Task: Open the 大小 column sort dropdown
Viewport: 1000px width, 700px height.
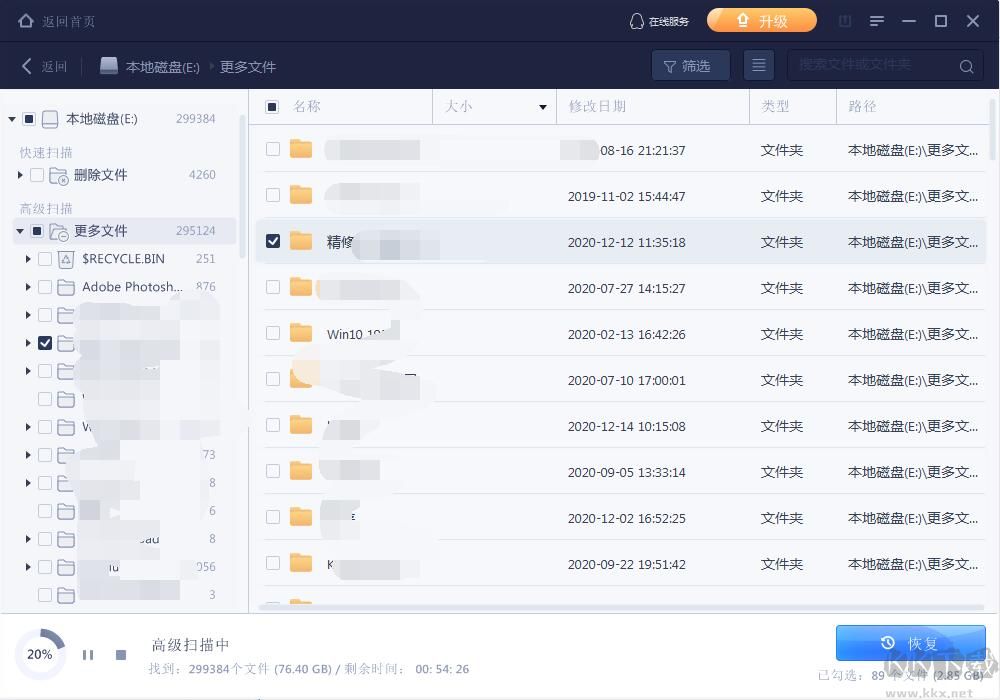Action: [x=541, y=106]
